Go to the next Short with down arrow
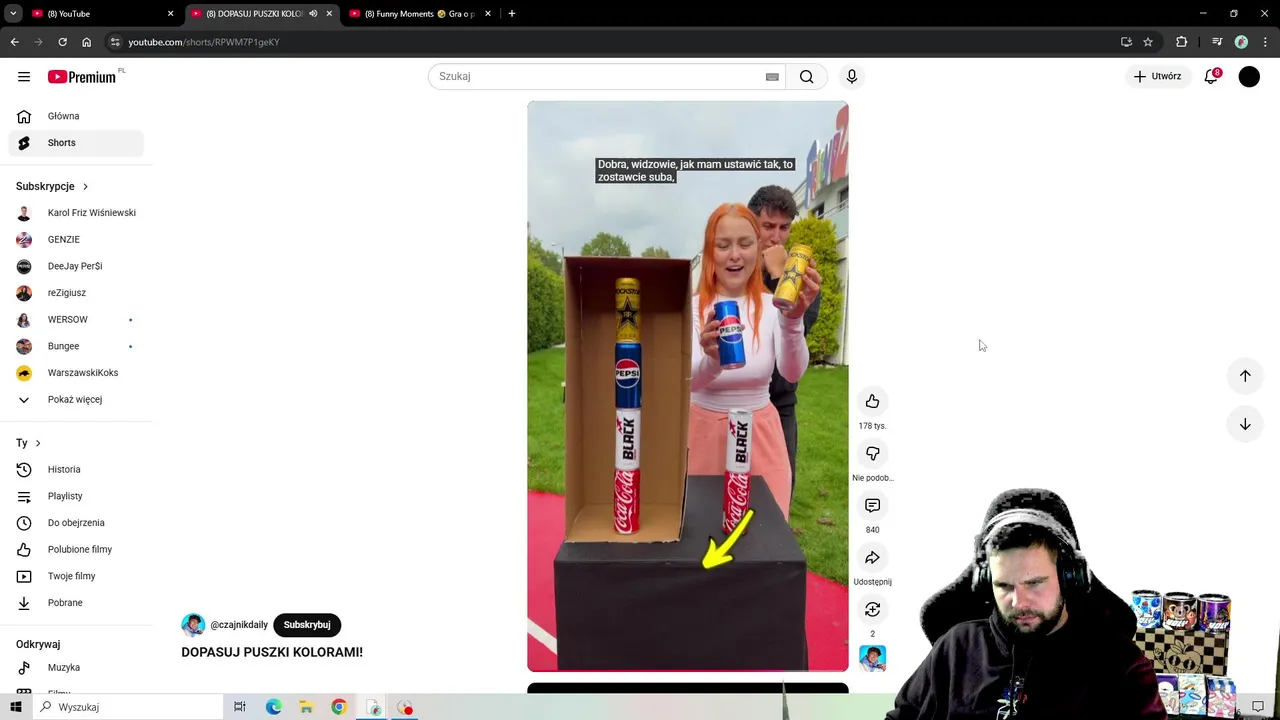The width and height of the screenshot is (1280, 720). point(1245,424)
